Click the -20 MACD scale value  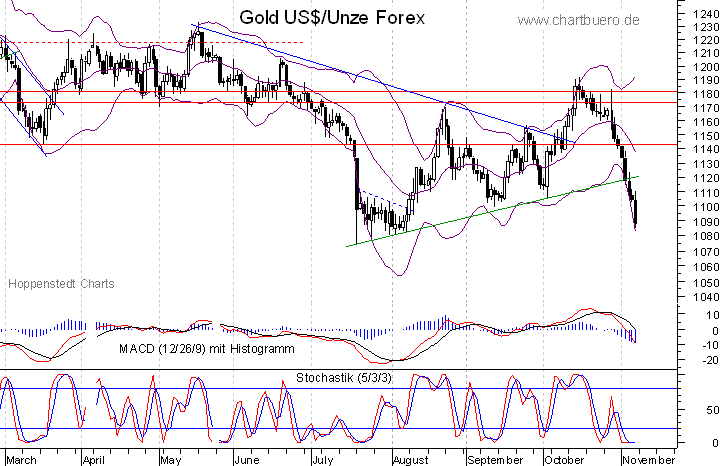click(709, 360)
